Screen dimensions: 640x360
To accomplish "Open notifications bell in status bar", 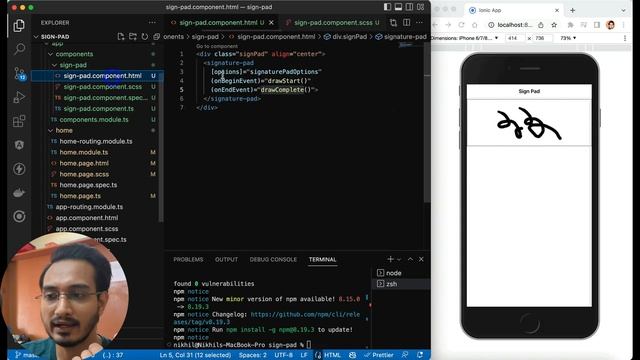I will [420, 355].
